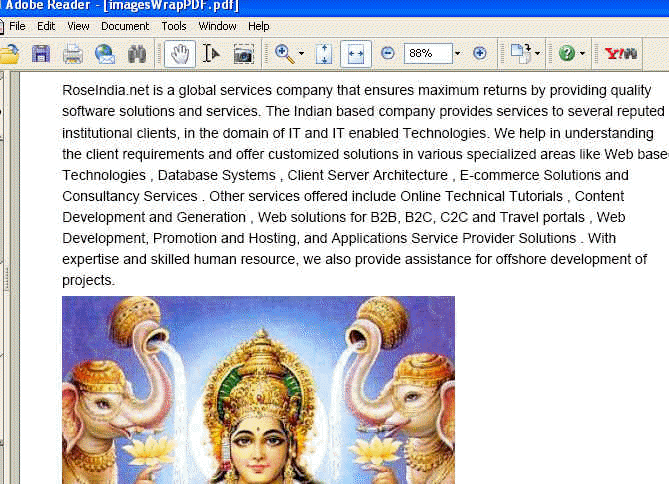Search the document with the binoculars icon

(x=137, y=54)
